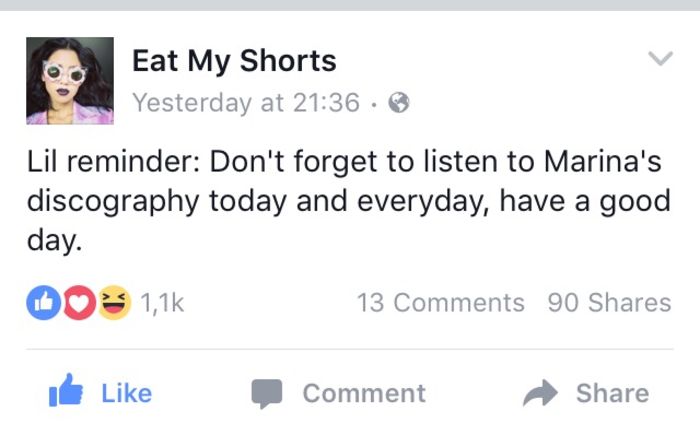Click the Lil reminder post text
The image size is (700, 435).
[x=348, y=201]
